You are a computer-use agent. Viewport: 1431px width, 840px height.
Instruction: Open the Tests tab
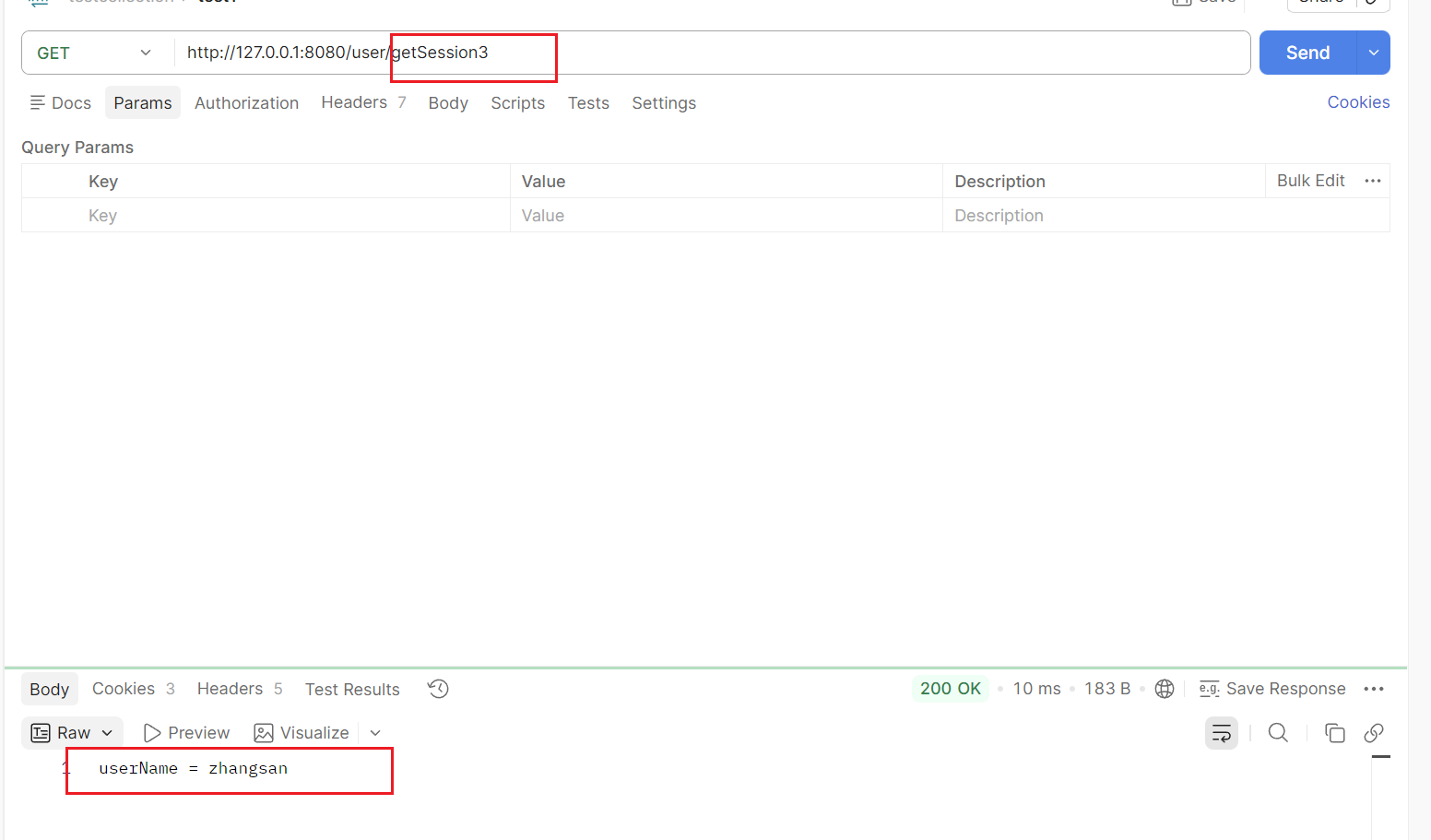588,102
